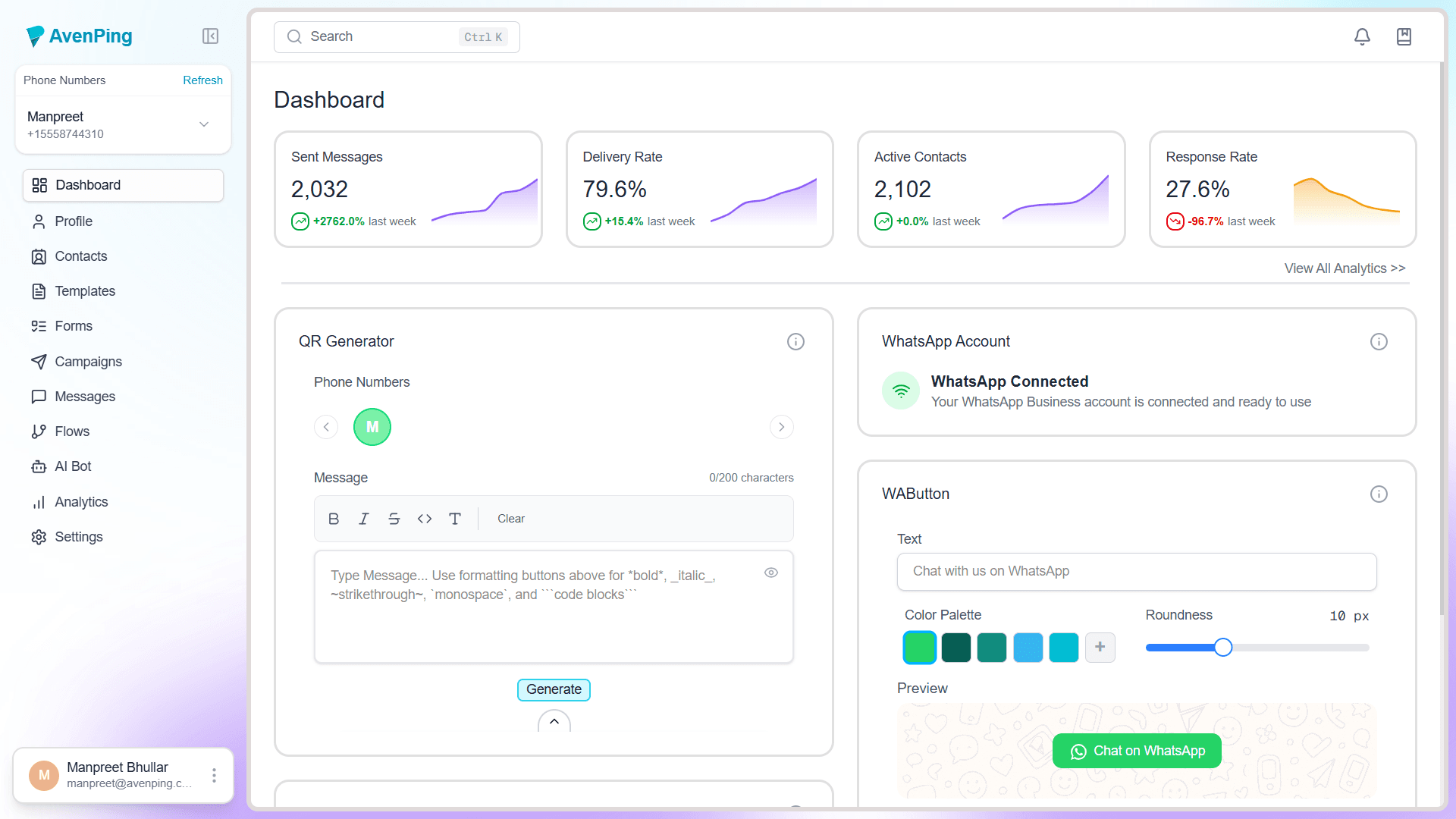The width and height of the screenshot is (1456, 819).
Task: Select the M phone number avatar
Action: pyautogui.click(x=372, y=427)
